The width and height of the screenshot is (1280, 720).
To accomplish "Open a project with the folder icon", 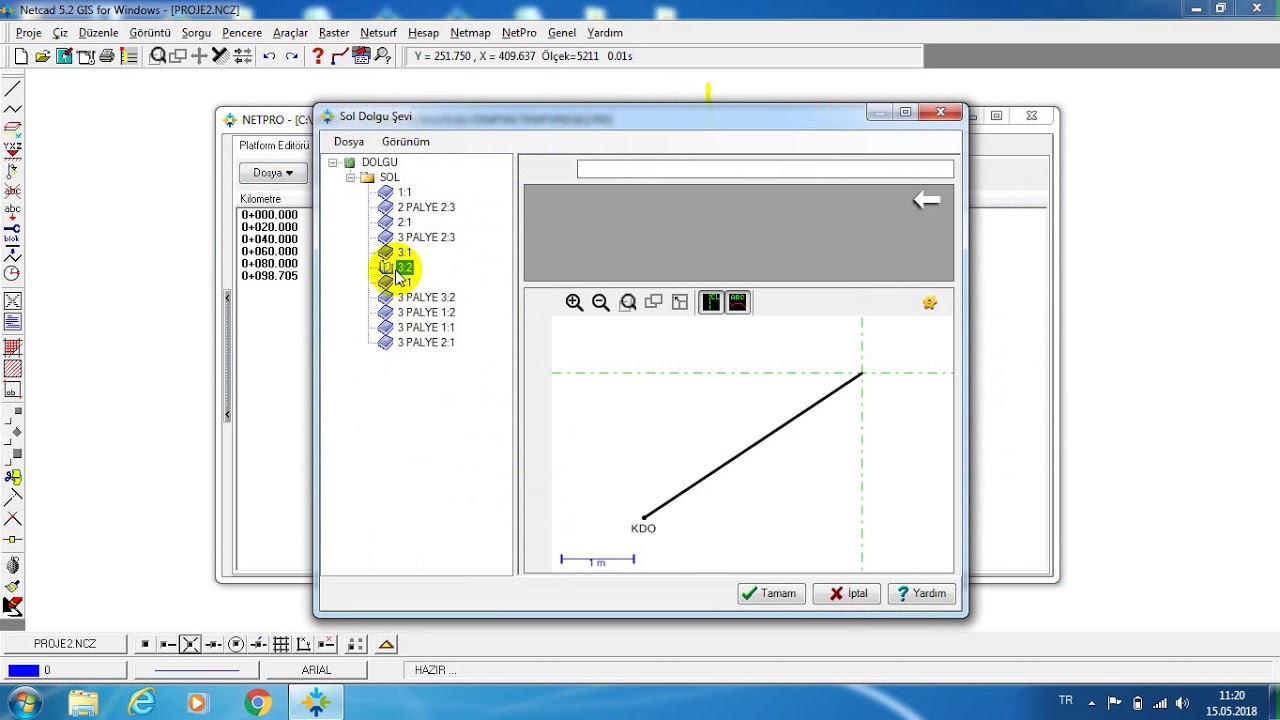I will (x=43, y=56).
